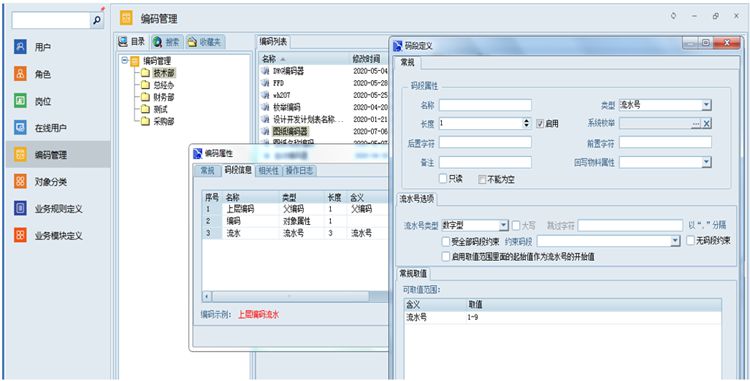Click the 枚举编码 item icon
Image resolution: width=750 pixels, height=381 pixels.
tap(265, 107)
